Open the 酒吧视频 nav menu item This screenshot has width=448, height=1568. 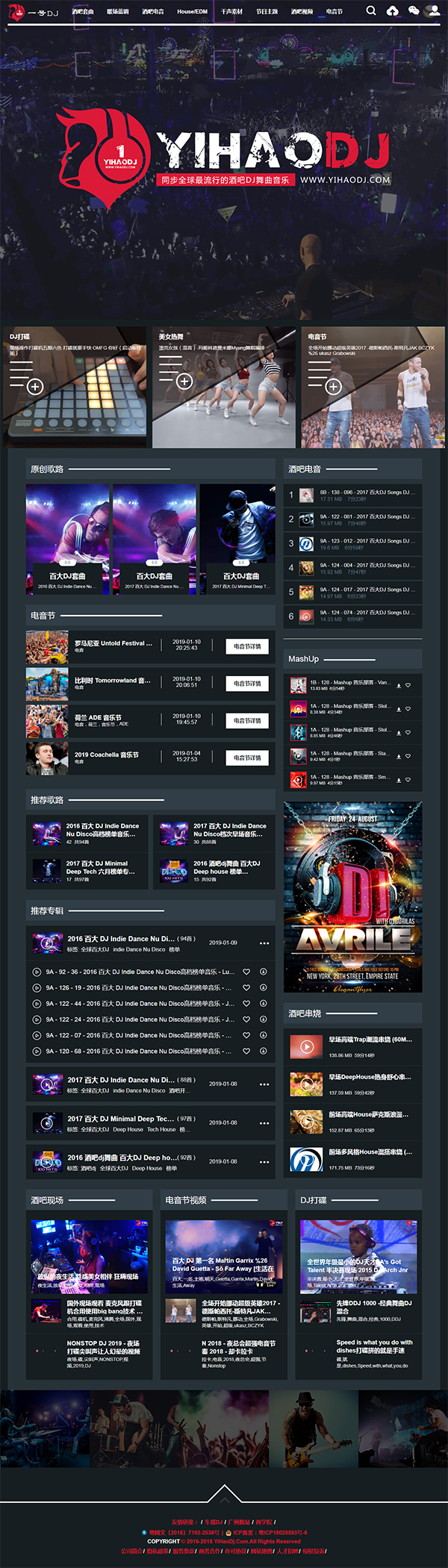click(302, 12)
